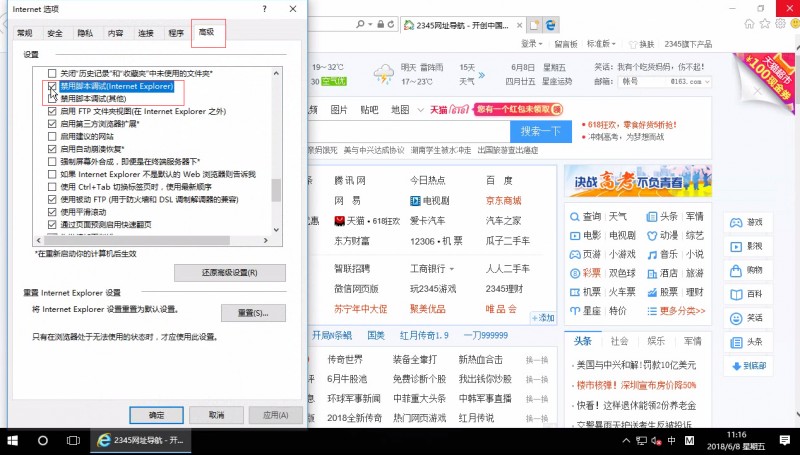Click the 查询 magnifier icon in category panel
Viewport: 800px width, 455px height.
[x=574, y=217]
